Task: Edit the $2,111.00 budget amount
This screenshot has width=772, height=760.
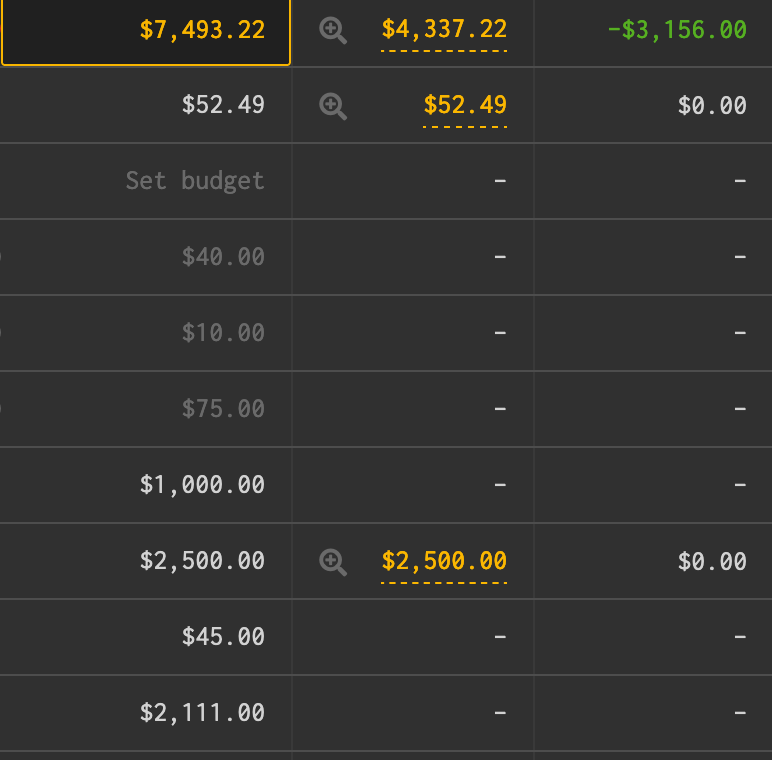Action: point(202,713)
